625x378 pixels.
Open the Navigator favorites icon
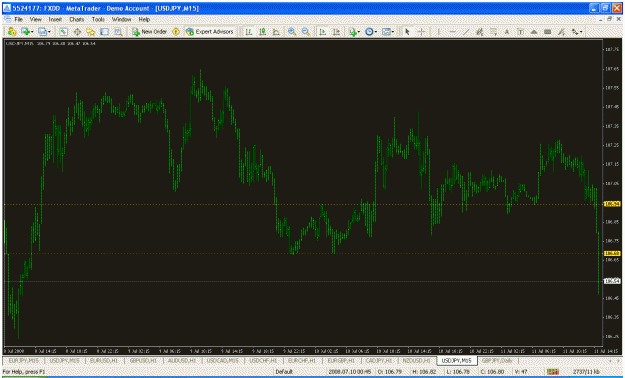(x=90, y=32)
